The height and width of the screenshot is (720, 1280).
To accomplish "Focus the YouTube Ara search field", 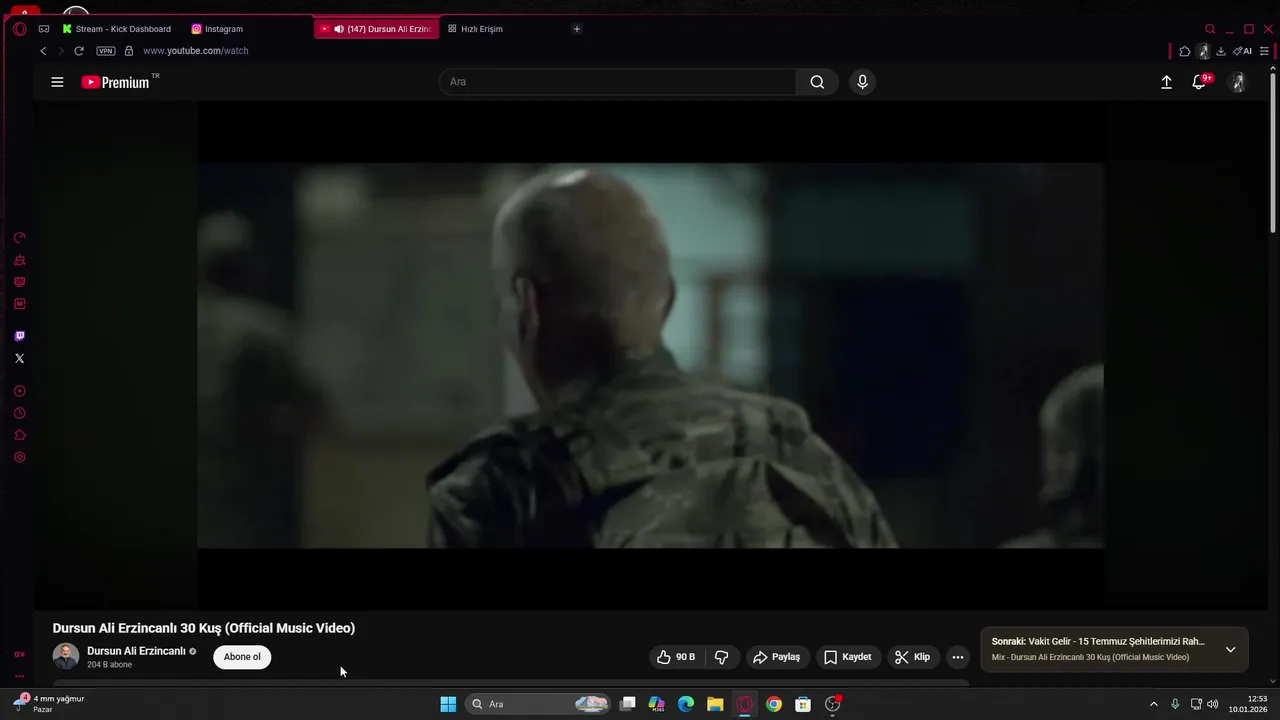I will tap(617, 82).
